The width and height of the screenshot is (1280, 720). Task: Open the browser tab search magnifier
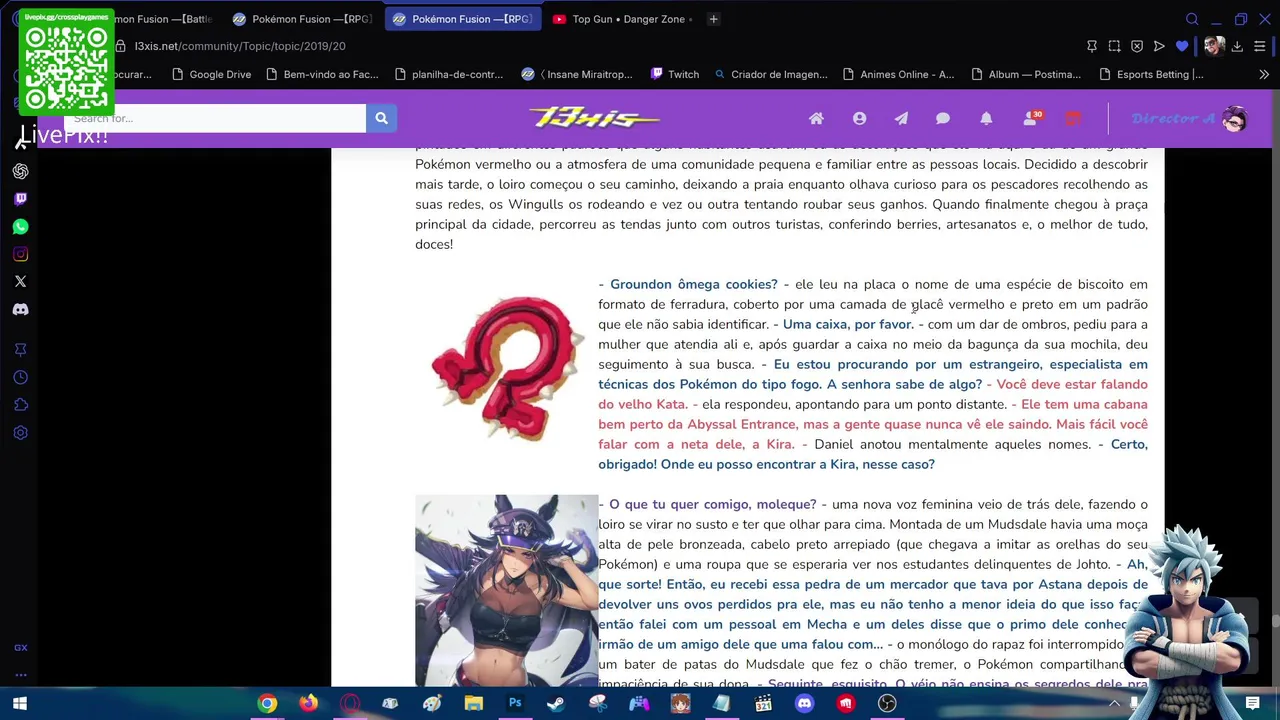[x=1192, y=19]
